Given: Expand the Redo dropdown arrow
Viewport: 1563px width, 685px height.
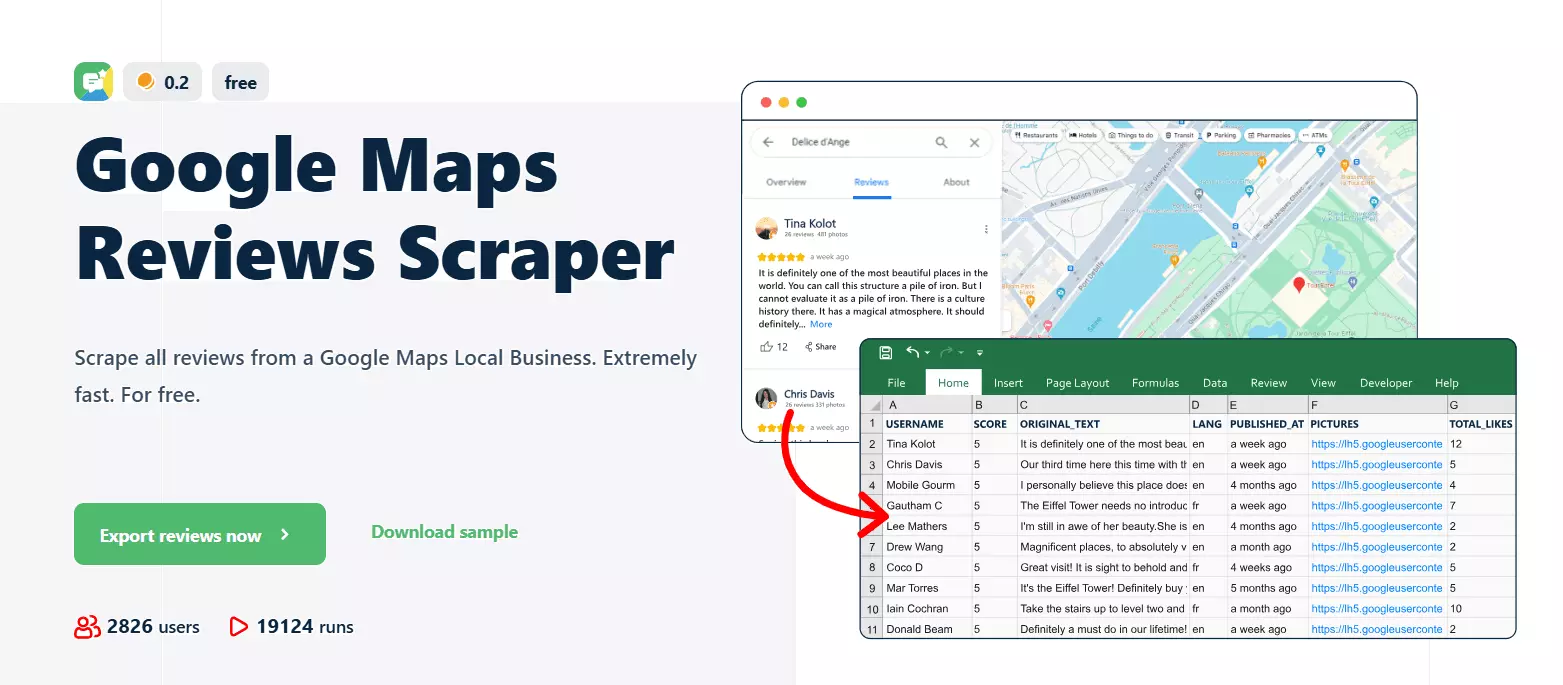Looking at the screenshot, I should click(x=960, y=352).
